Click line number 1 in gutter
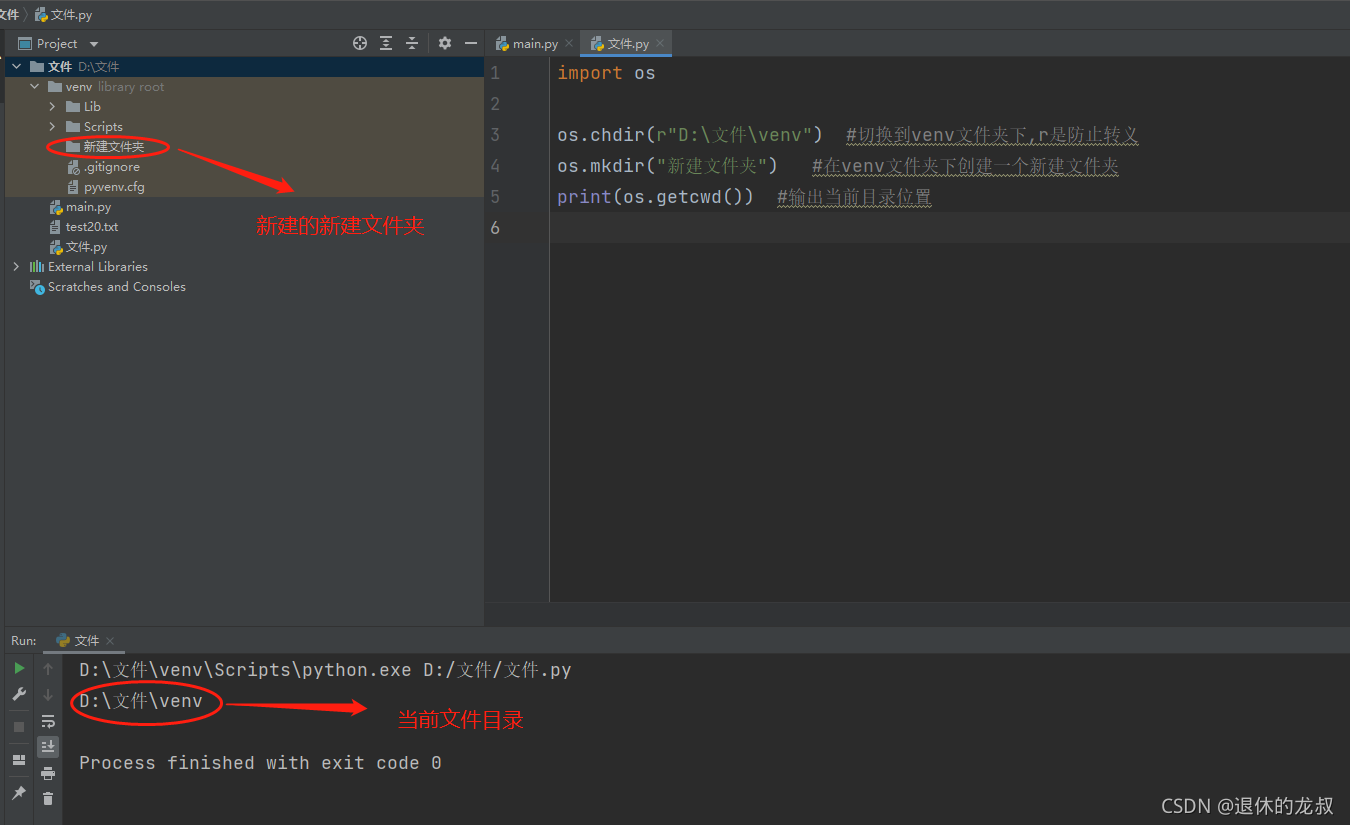This screenshot has height=825, width=1350. pos(495,73)
